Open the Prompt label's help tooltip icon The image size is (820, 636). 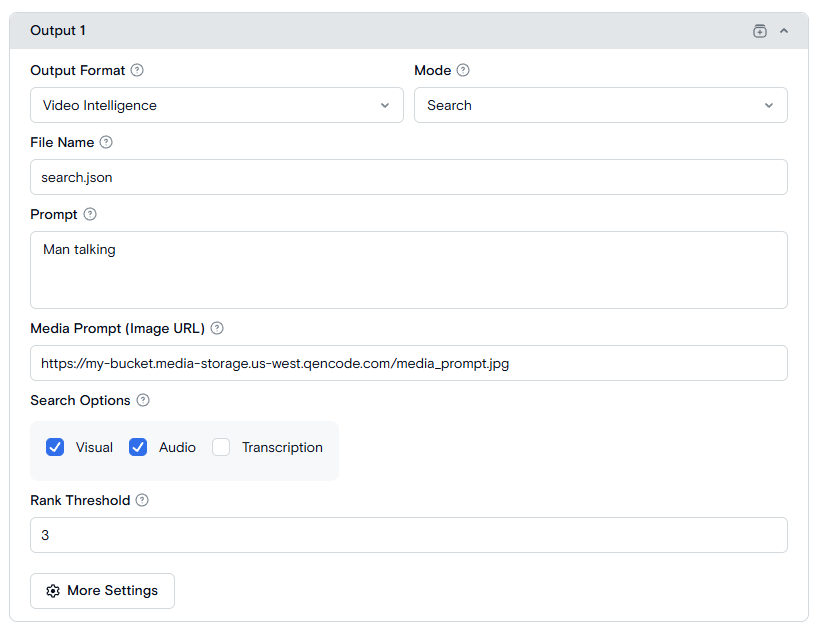(x=90, y=215)
